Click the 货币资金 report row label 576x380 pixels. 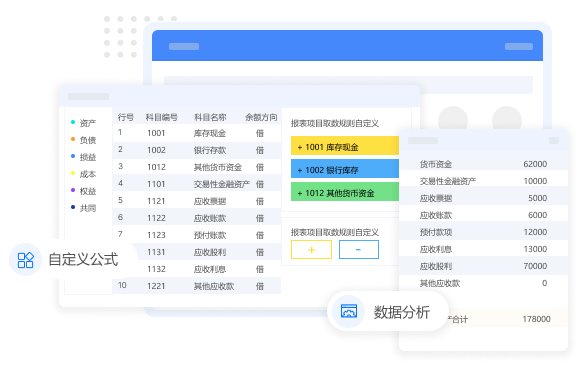coord(436,164)
